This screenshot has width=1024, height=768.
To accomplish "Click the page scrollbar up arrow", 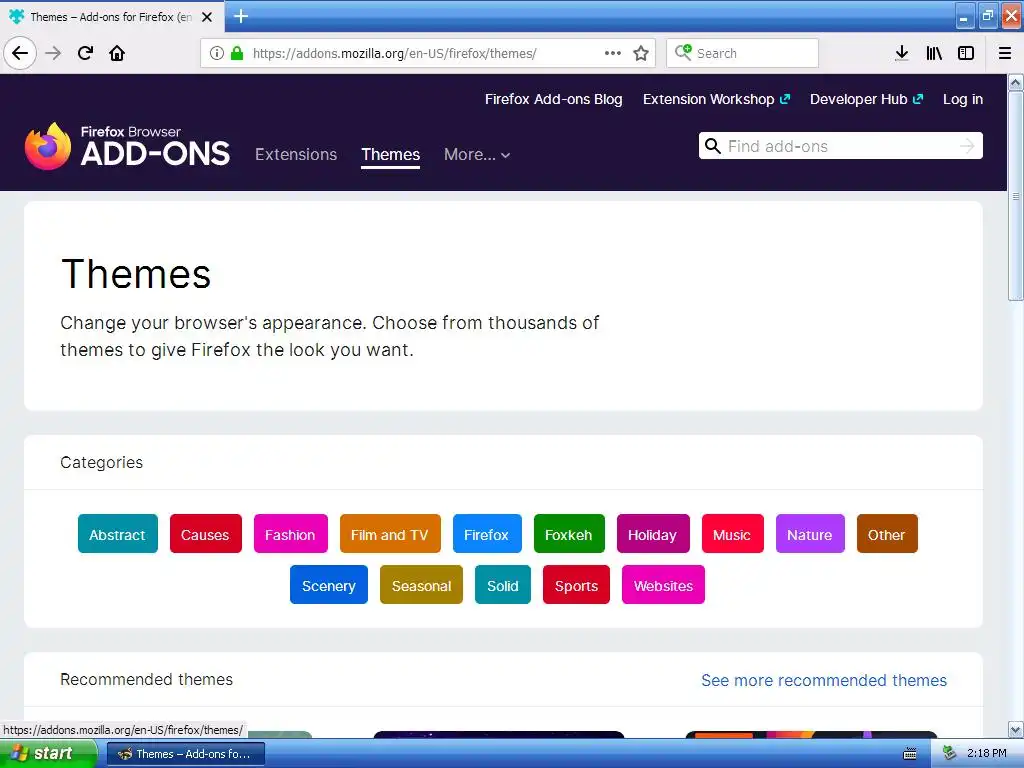I will pyautogui.click(x=1016, y=82).
